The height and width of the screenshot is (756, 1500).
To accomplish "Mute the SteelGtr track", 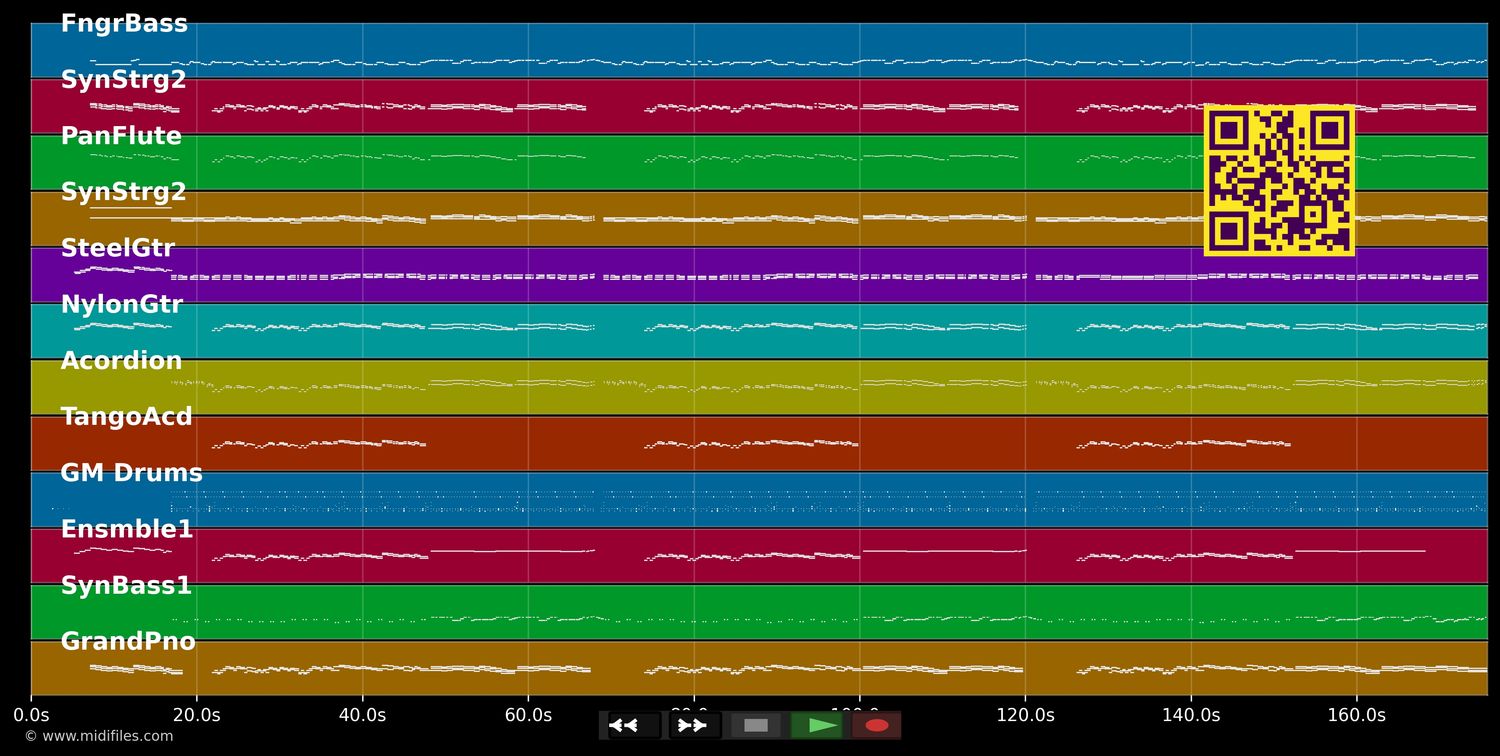I will [118, 247].
